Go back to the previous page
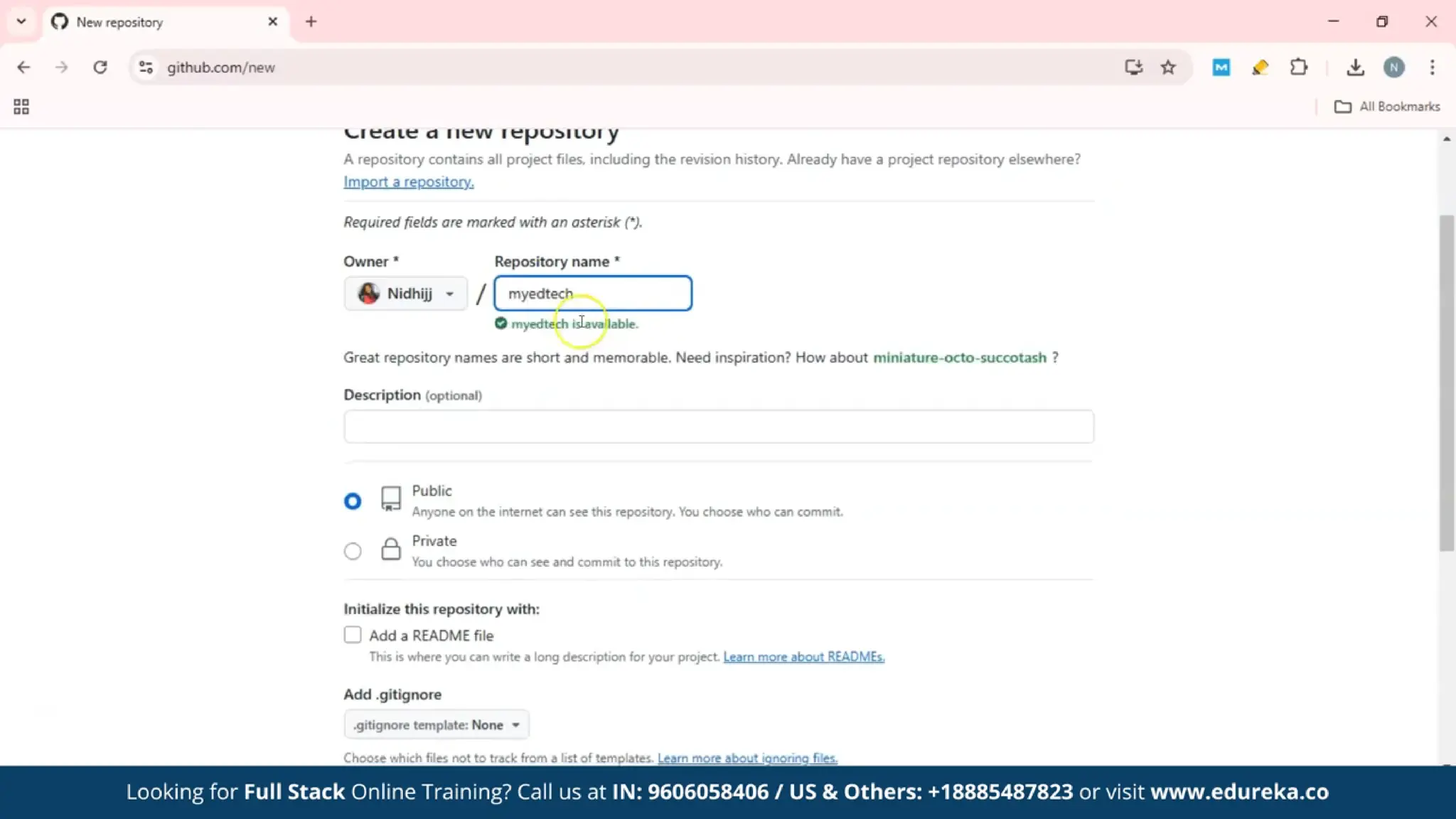The height and width of the screenshot is (819, 1456). (23, 68)
